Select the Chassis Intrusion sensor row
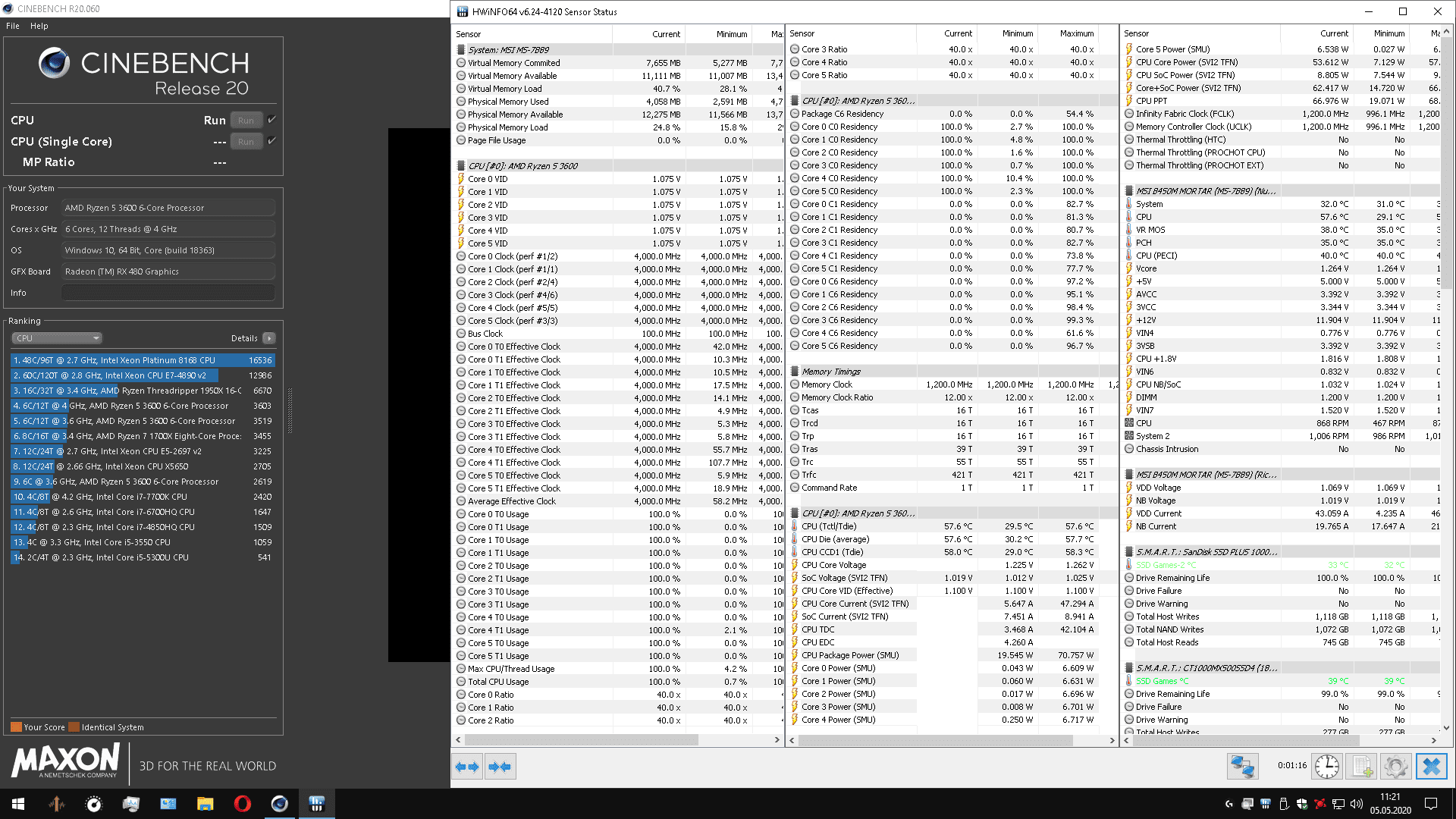Screen dimensions: 1456x819 (1282, 449)
